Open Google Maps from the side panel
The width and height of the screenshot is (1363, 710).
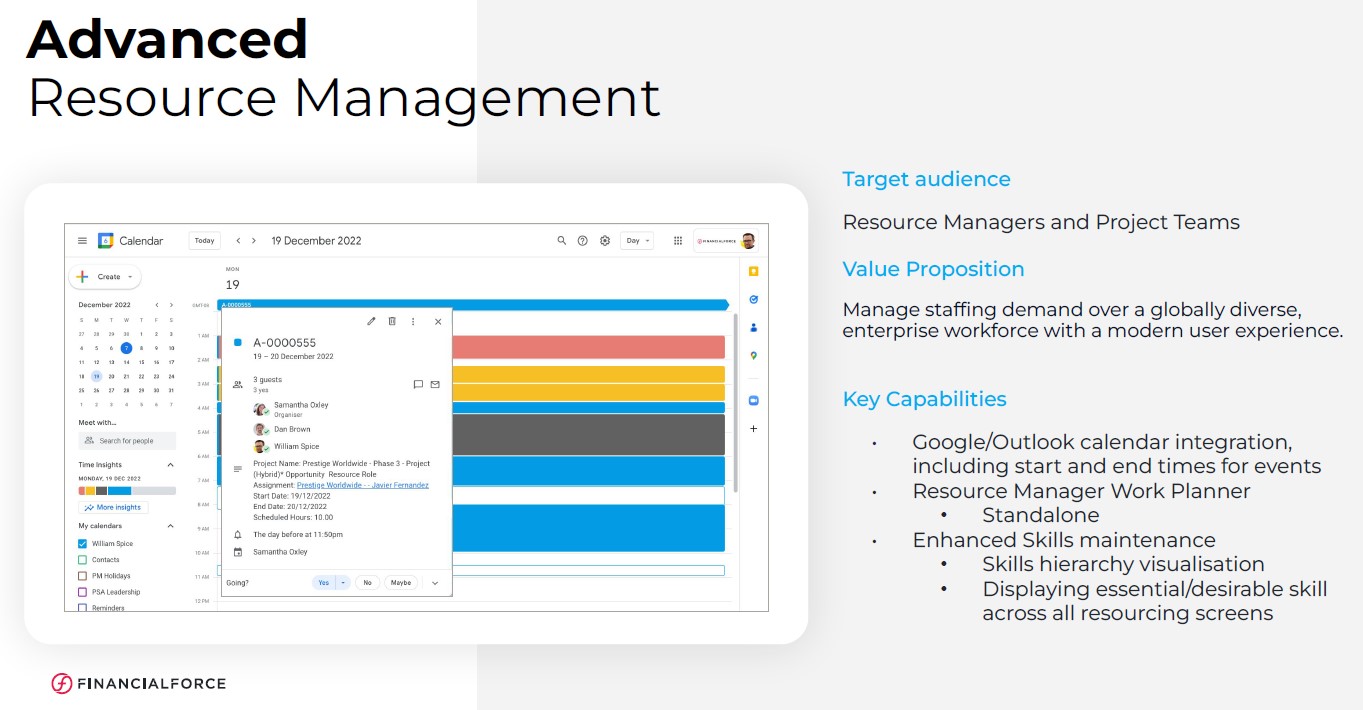(x=753, y=355)
